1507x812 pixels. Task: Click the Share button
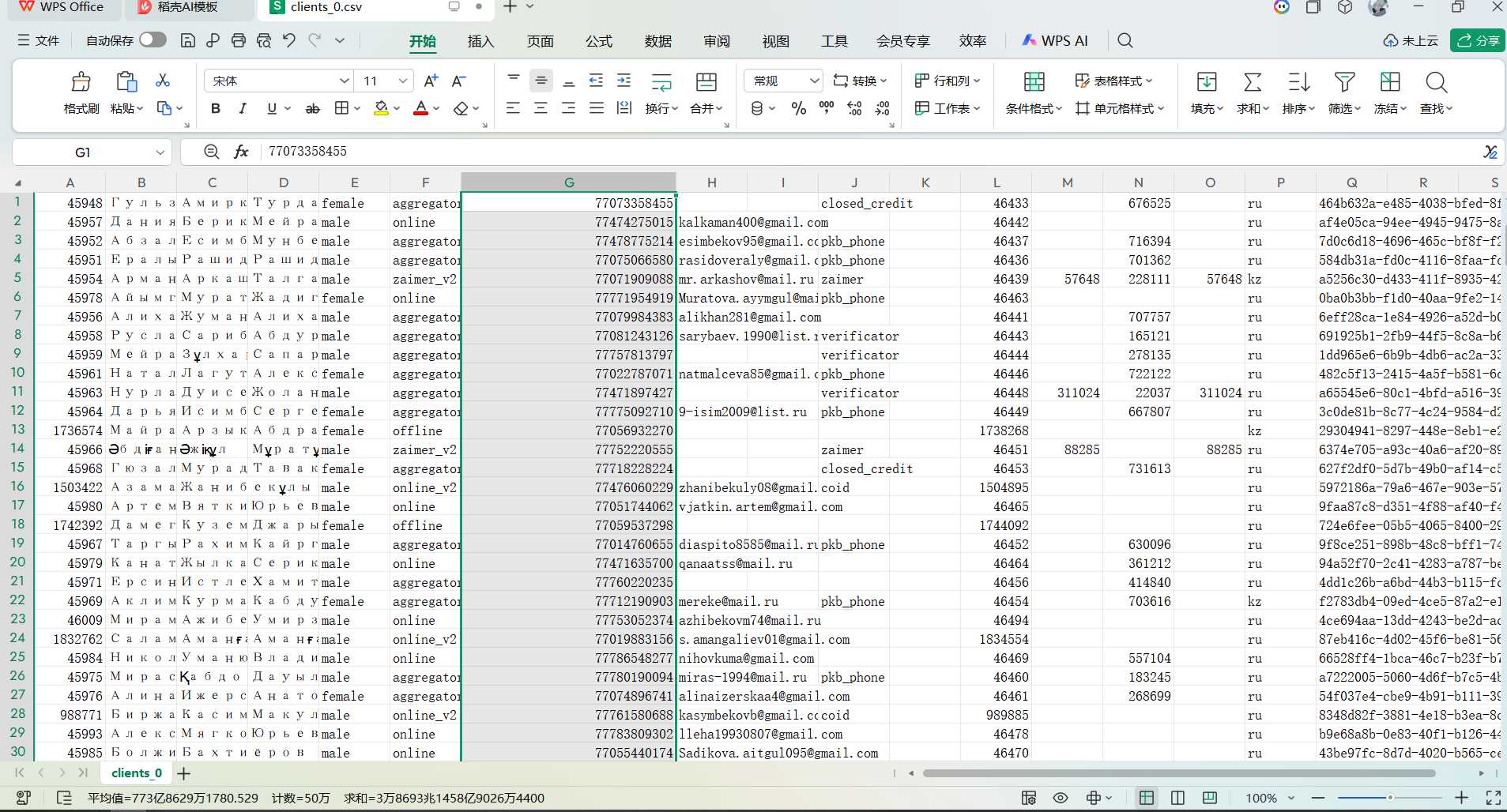coord(1477,40)
